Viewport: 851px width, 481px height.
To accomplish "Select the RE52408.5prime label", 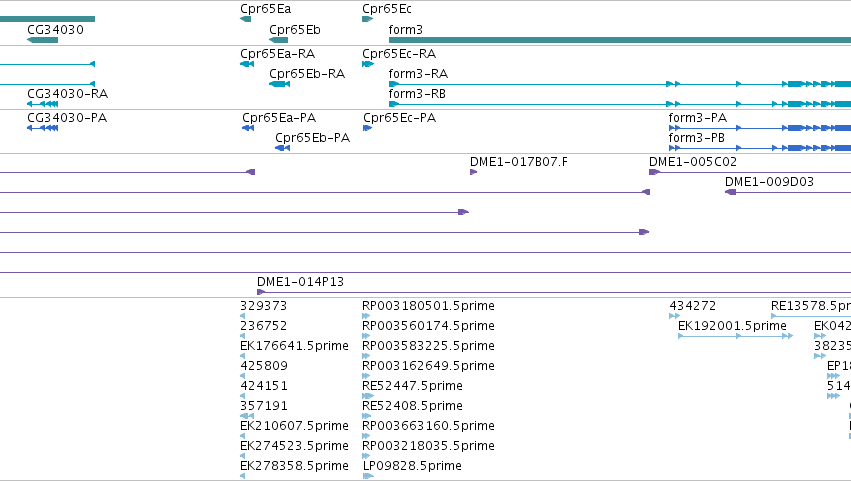I will click(x=412, y=406).
